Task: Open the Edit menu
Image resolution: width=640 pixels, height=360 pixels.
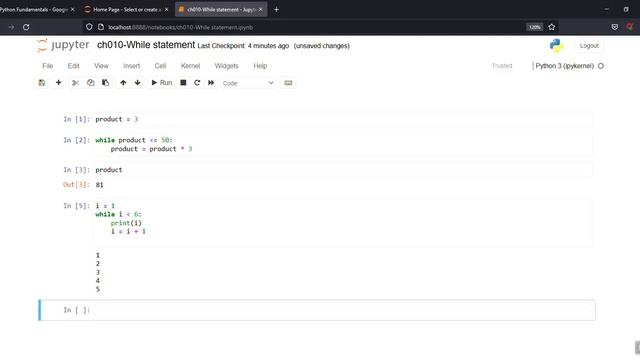Action: point(73,66)
